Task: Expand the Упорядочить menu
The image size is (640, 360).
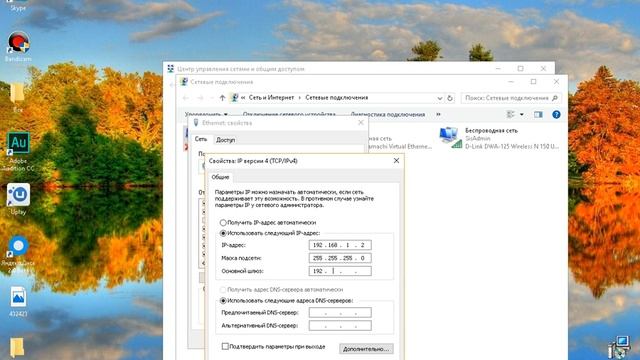Action: pyautogui.click(x=206, y=114)
